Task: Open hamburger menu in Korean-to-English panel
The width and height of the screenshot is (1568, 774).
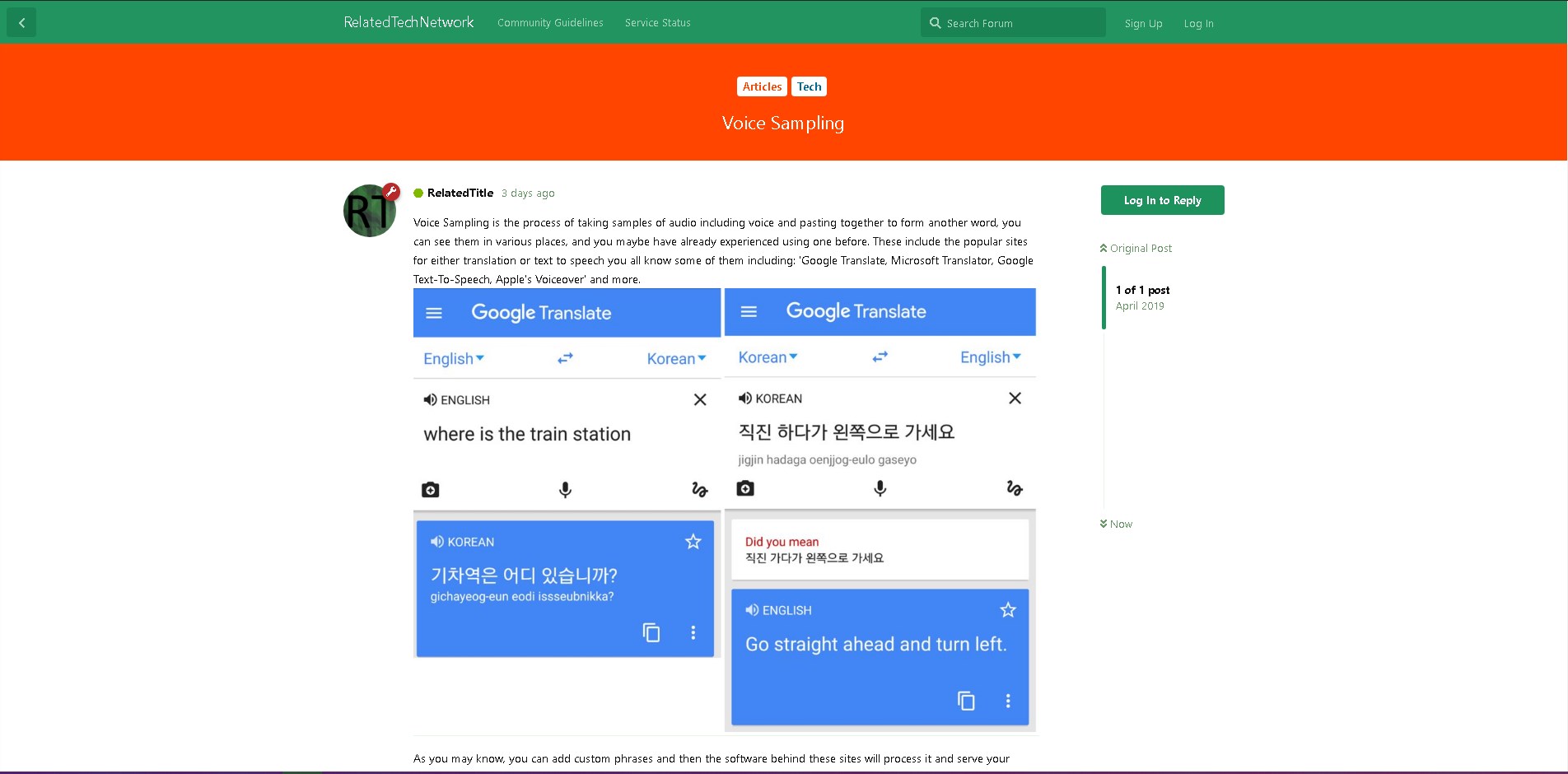Action: [749, 311]
